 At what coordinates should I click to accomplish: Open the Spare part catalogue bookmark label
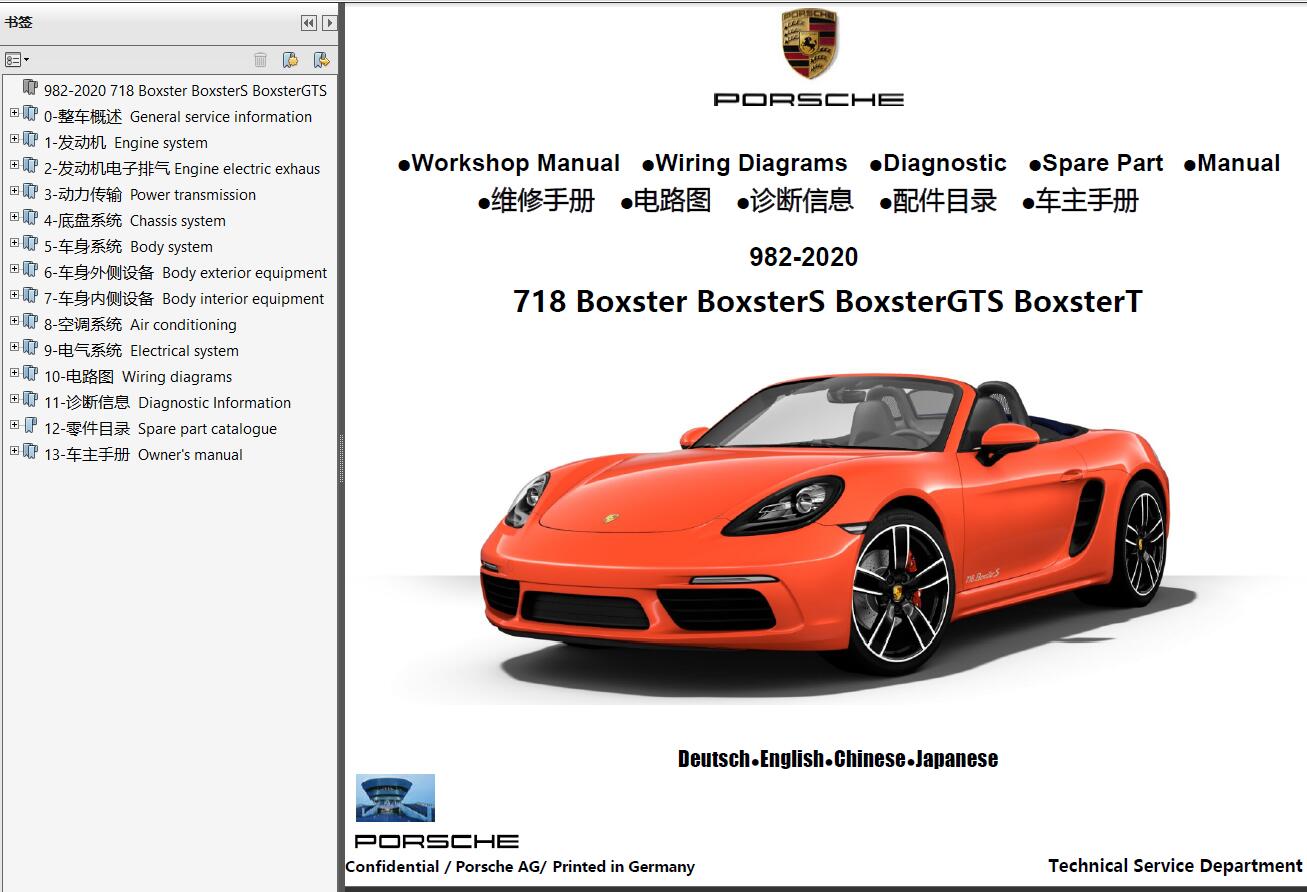point(160,429)
